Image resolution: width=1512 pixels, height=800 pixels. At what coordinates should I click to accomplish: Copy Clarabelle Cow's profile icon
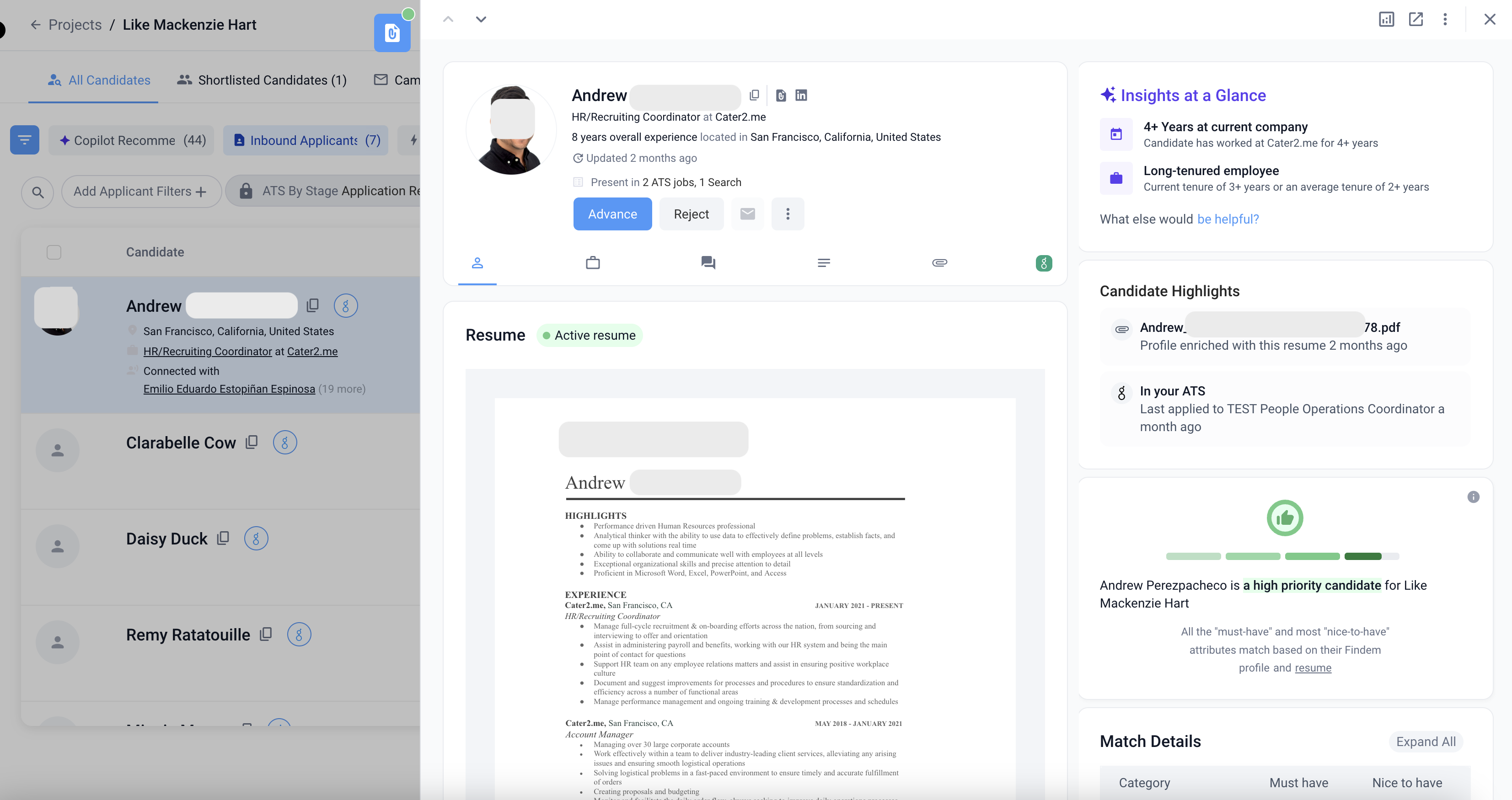pyautogui.click(x=252, y=442)
